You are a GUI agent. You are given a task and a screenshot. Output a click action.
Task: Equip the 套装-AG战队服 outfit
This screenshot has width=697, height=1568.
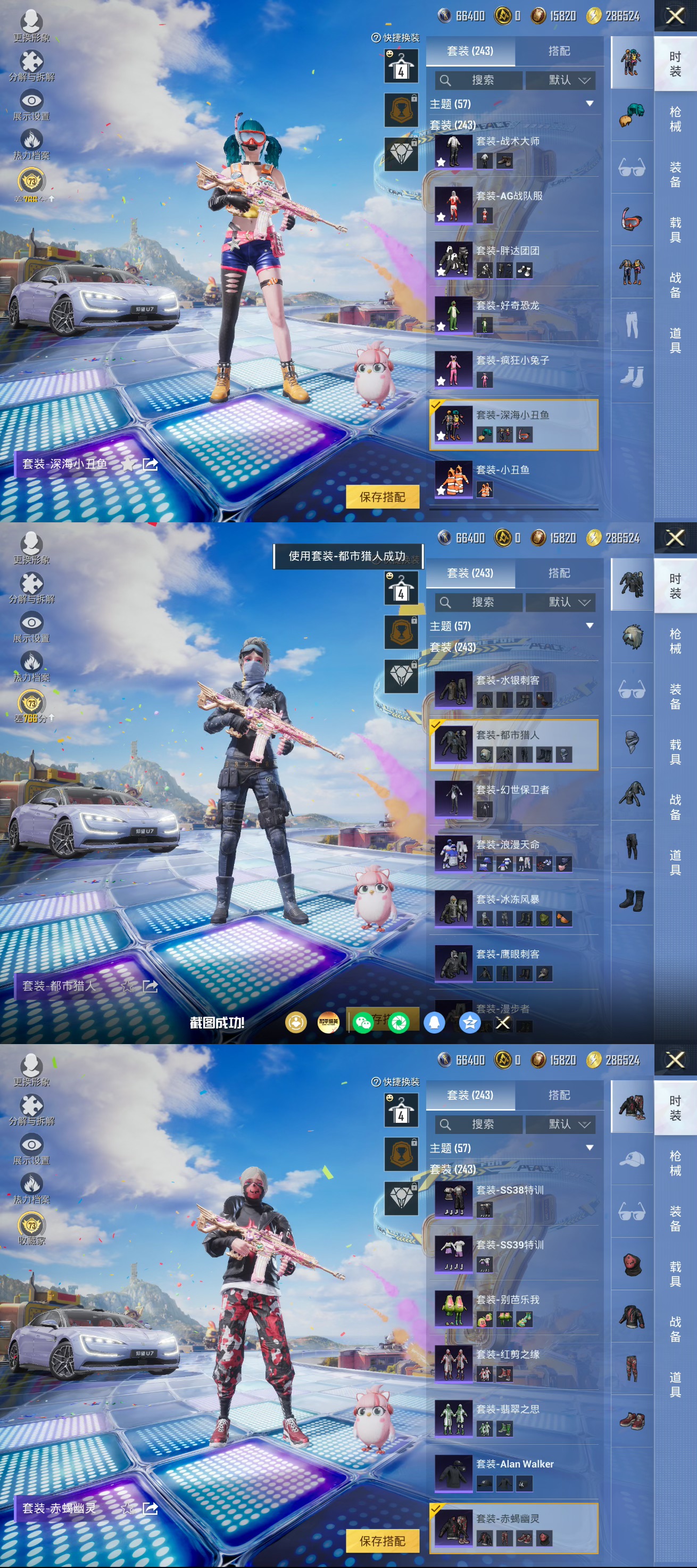[515, 207]
